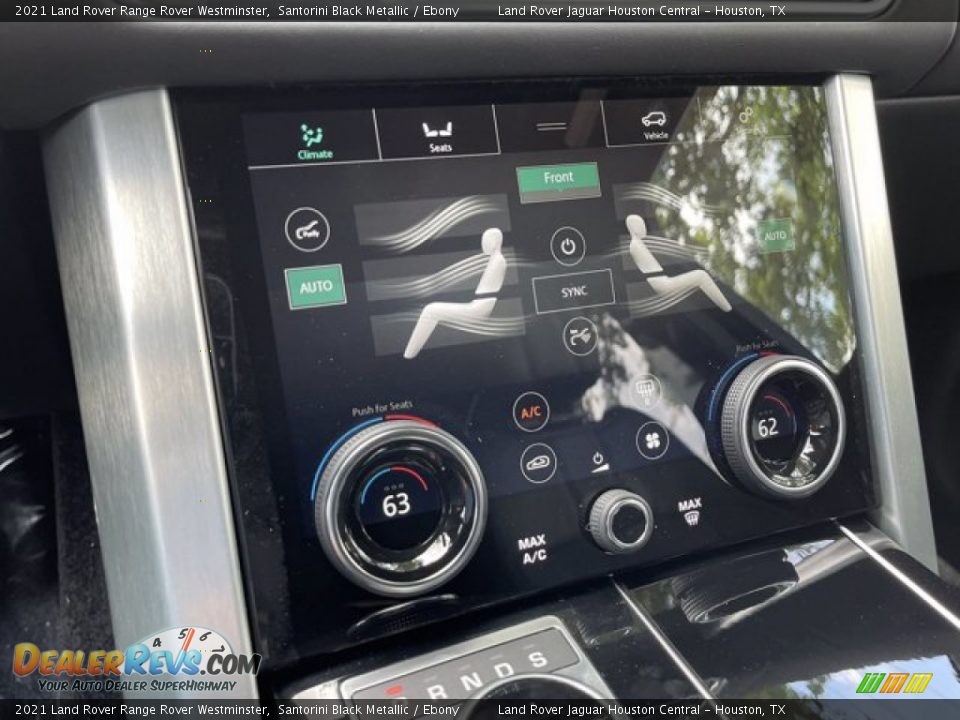Push the small center fan knob
The width and height of the screenshot is (960, 720).
click(x=621, y=521)
